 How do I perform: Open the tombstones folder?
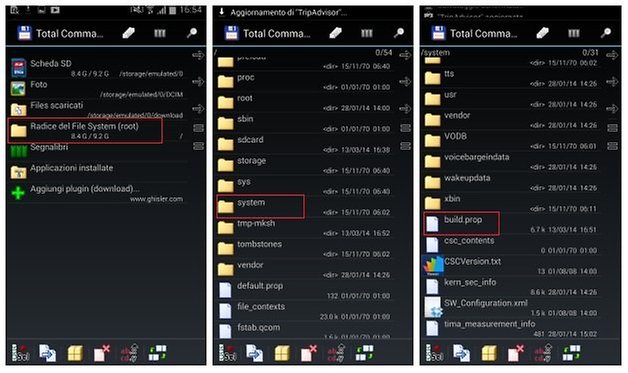[304, 248]
